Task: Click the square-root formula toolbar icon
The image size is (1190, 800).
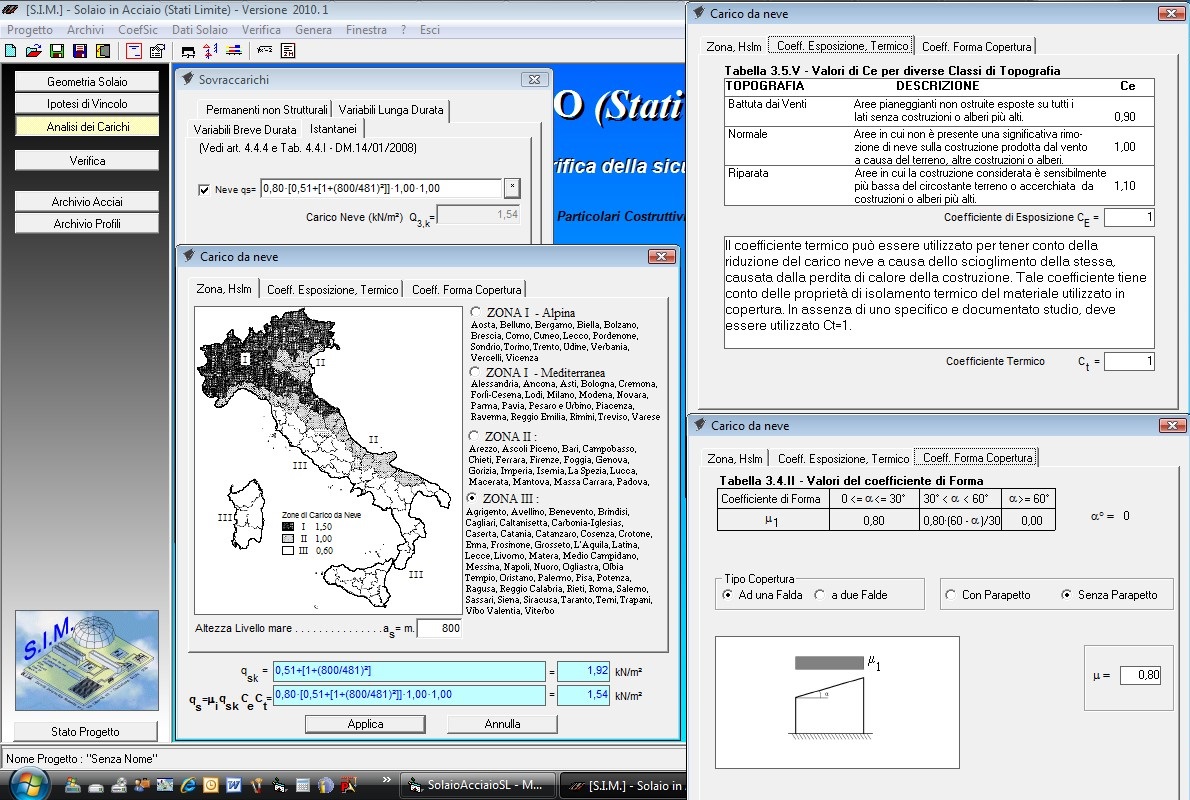Action: pos(264,51)
